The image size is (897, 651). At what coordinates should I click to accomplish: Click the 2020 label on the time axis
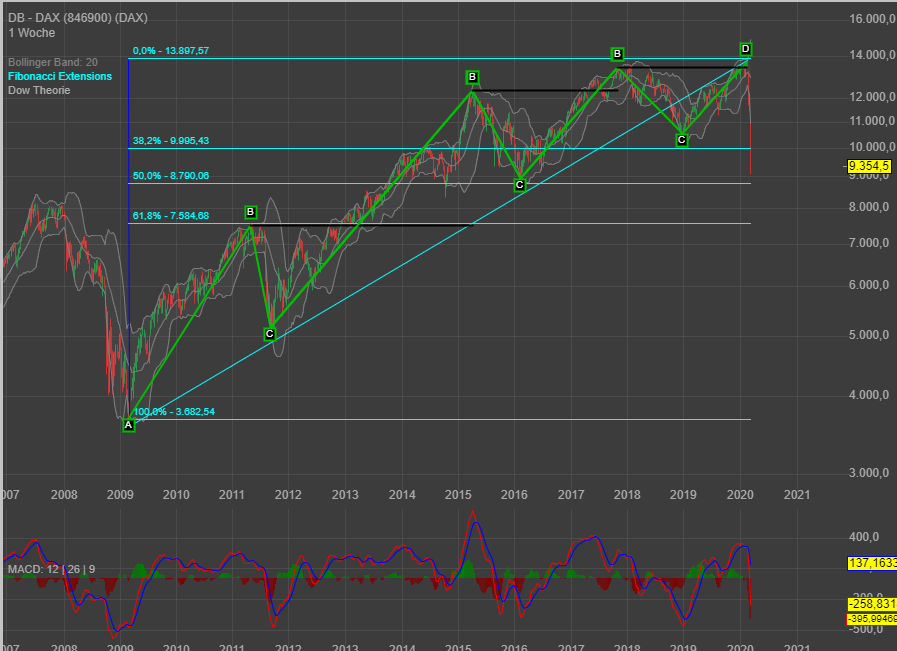tap(740, 494)
